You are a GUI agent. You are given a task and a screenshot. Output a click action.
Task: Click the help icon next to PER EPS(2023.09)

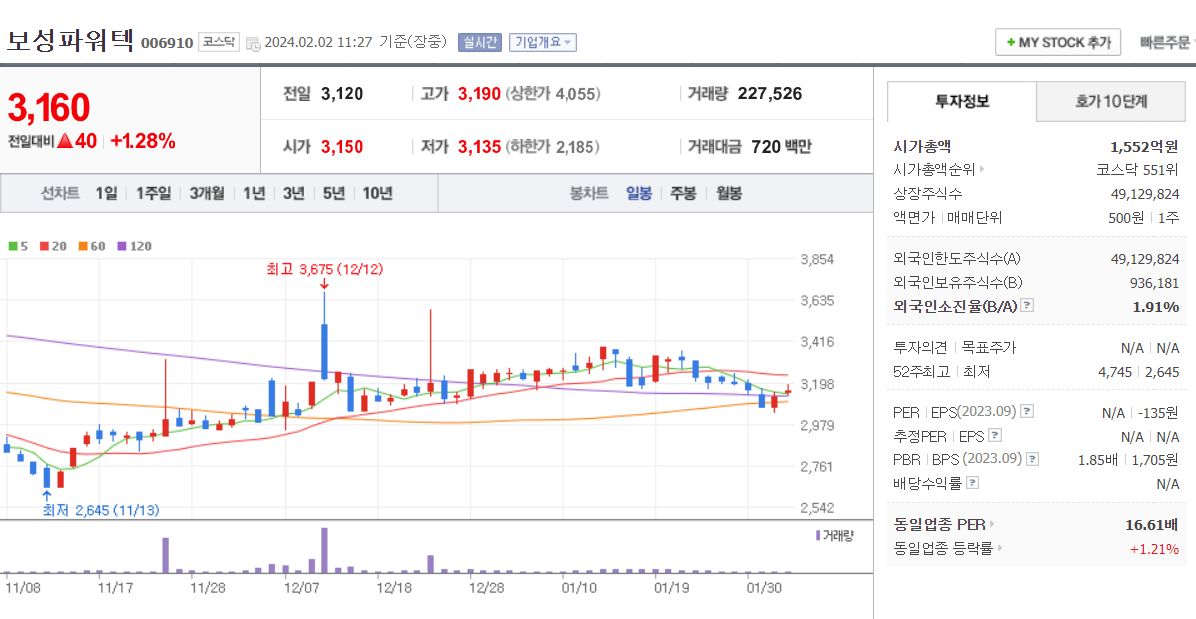click(1027, 412)
